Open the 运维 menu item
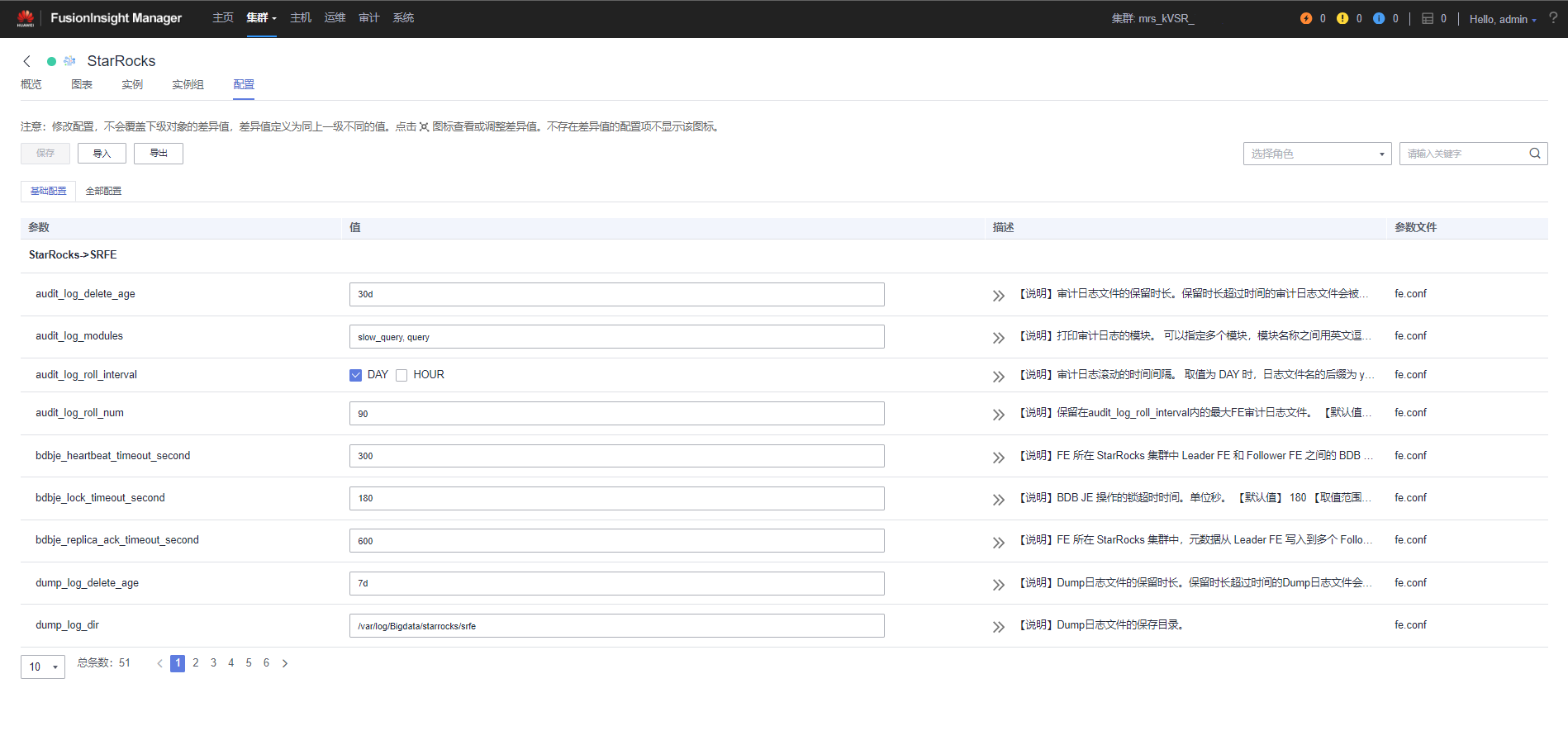Screen dimensions: 1568x745 335,18
